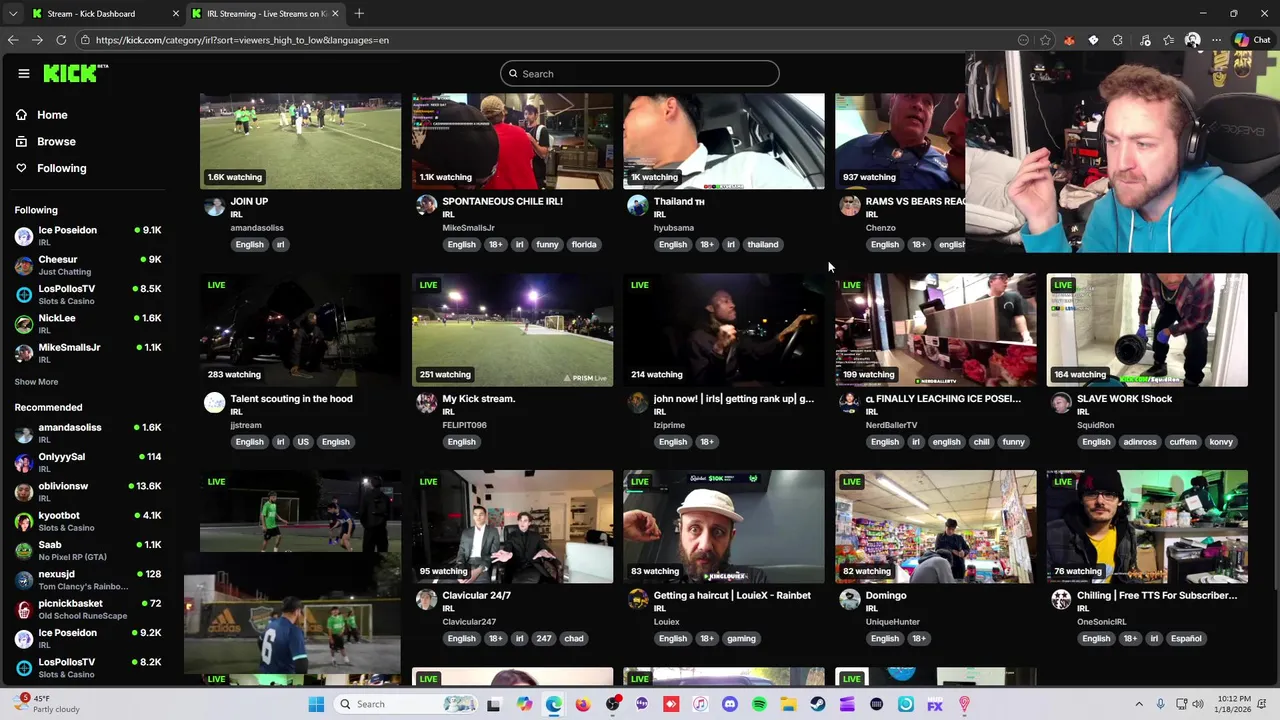Image resolution: width=1280 pixels, height=720 pixels.
Task: Click the Kick logo
Action: coord(75,73)
